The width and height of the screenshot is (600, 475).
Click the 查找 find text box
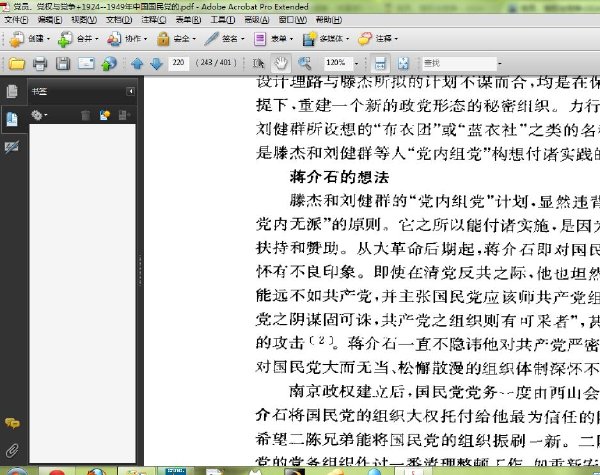point(459,63)
